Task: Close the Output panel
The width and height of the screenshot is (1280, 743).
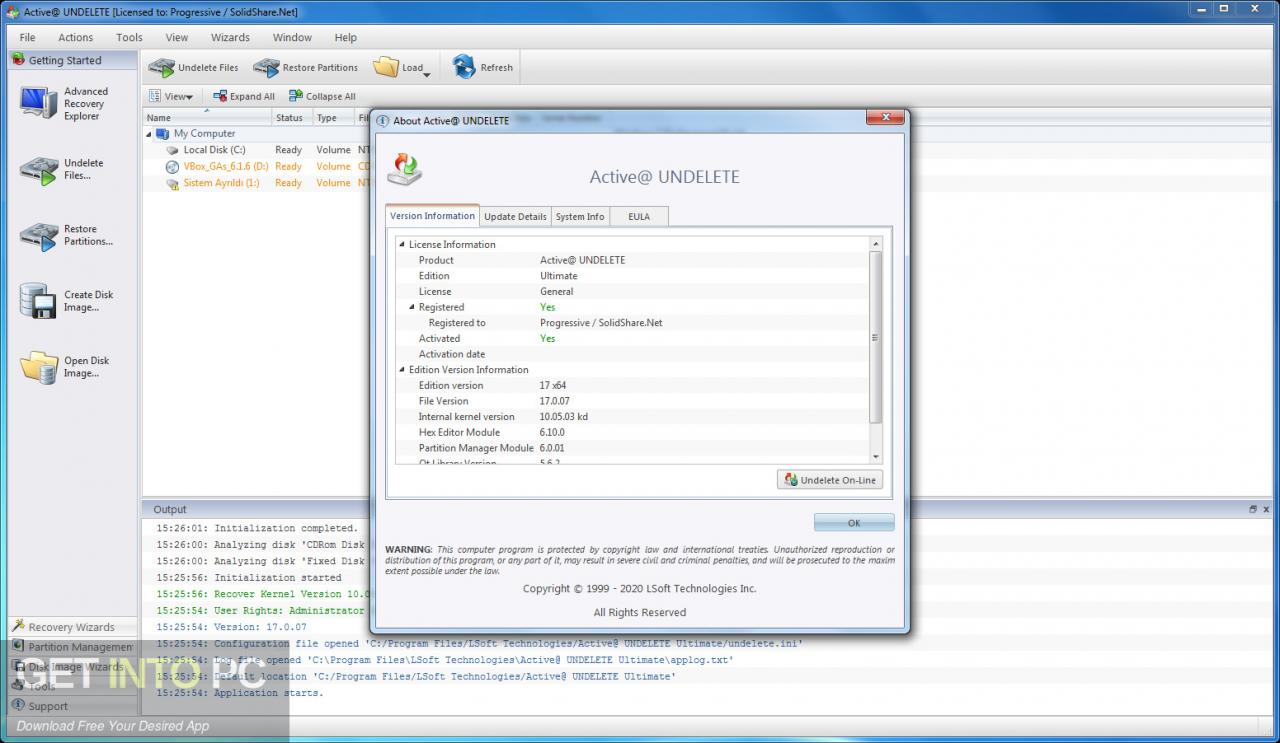Action: pos(1267,509)
